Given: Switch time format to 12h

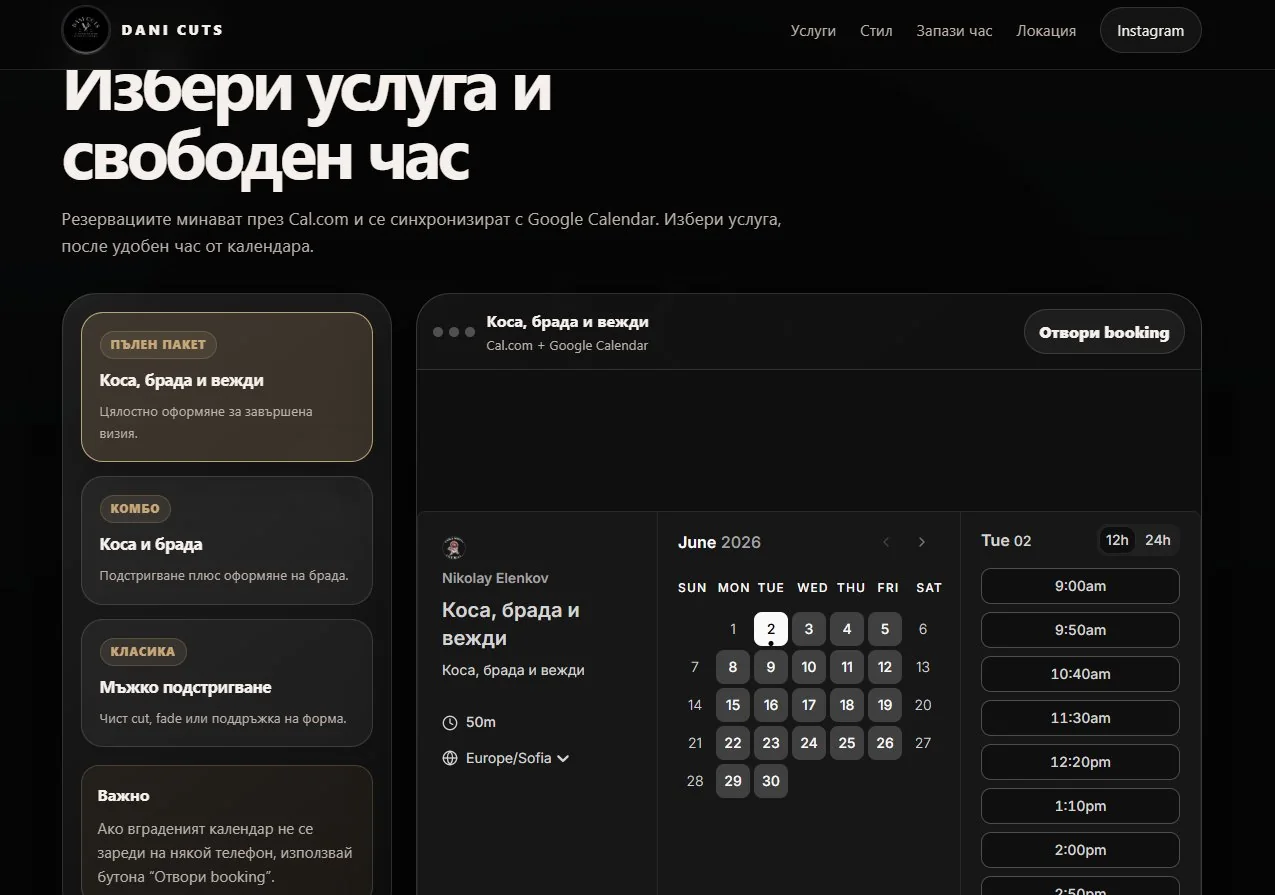Looking at the screenshot, I should click(1117, 540).
